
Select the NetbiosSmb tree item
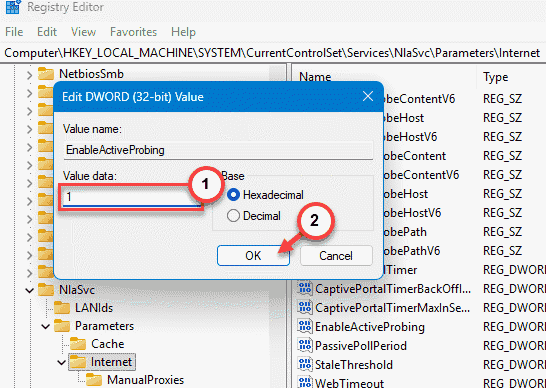(91, 74)
